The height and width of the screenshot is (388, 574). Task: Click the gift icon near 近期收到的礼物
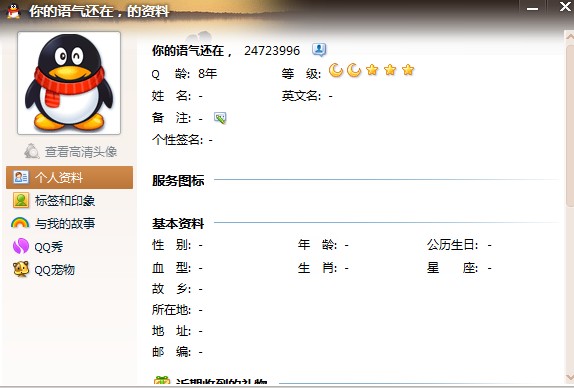[161, 381]
